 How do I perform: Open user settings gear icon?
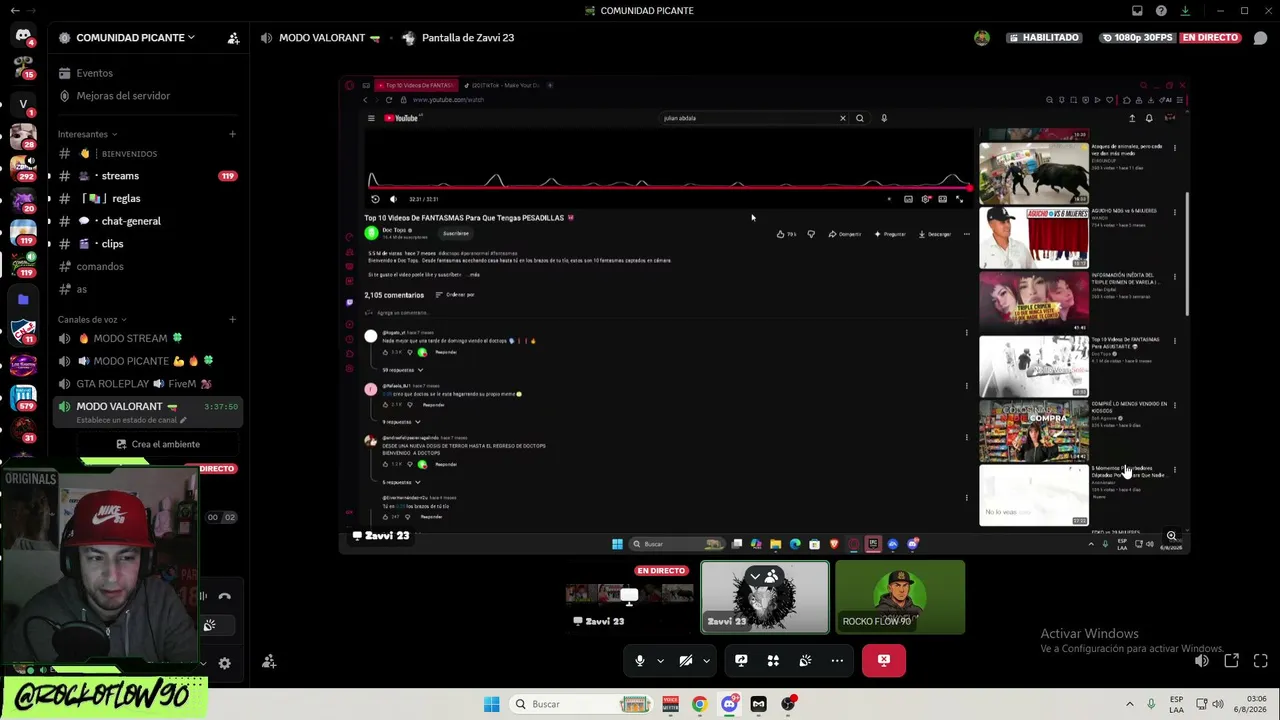coord(224,663)
